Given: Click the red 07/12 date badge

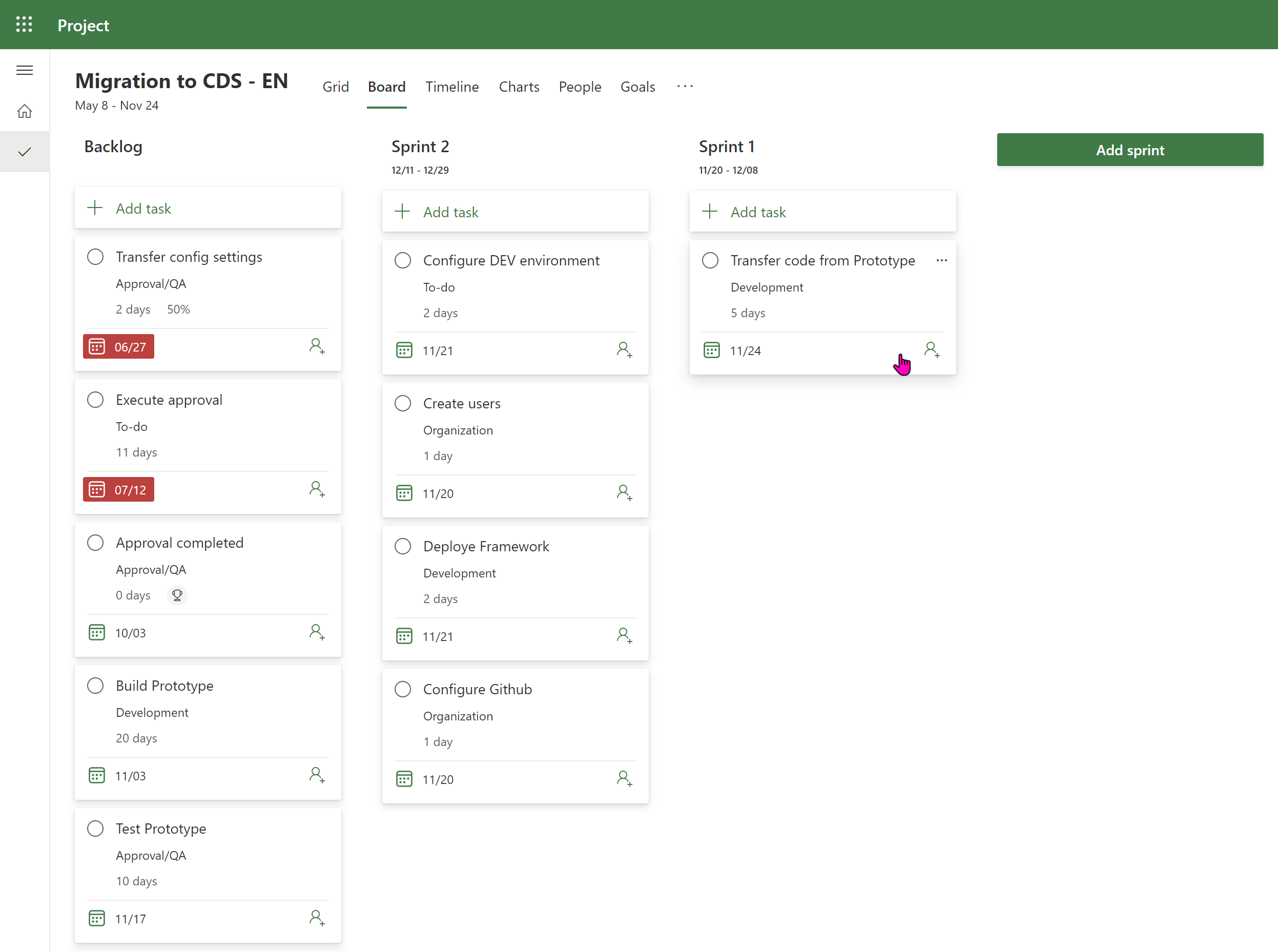Looking at the screenshot, I should coord(118,489).
